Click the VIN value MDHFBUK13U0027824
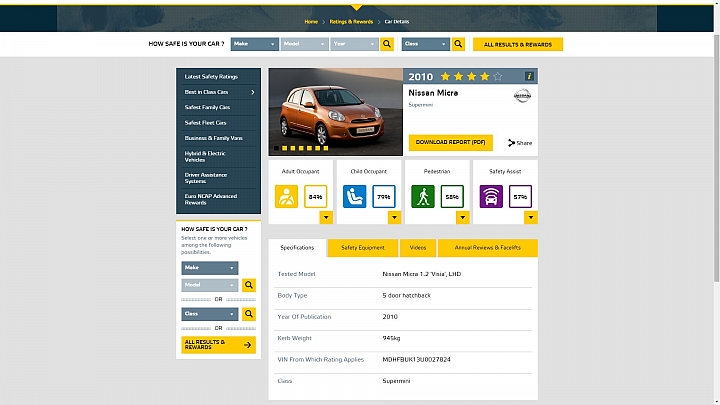720x405 pixels. (x=416, y=360)
